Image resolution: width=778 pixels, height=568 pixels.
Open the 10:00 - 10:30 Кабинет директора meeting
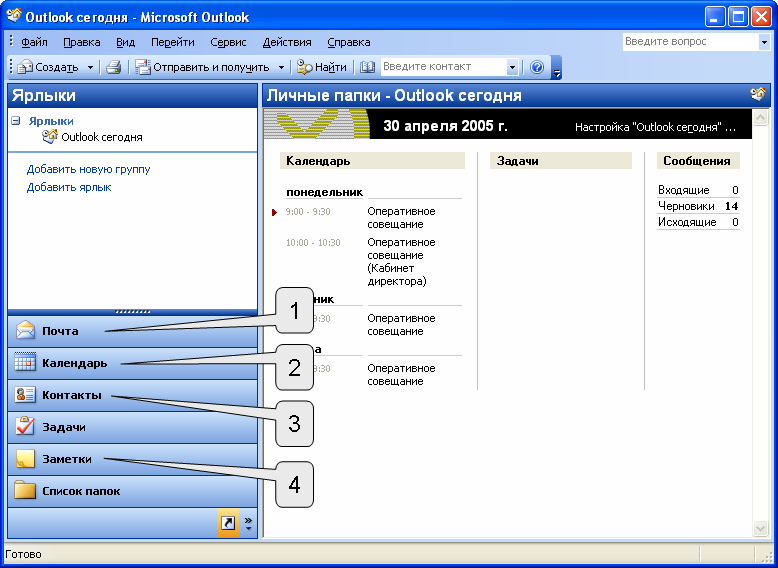pos(401,262)
